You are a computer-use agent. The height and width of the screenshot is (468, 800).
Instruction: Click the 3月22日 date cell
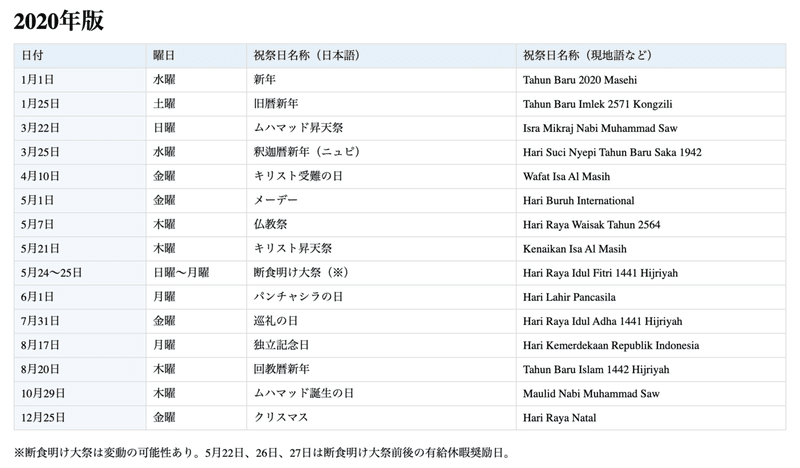point(80,128)
